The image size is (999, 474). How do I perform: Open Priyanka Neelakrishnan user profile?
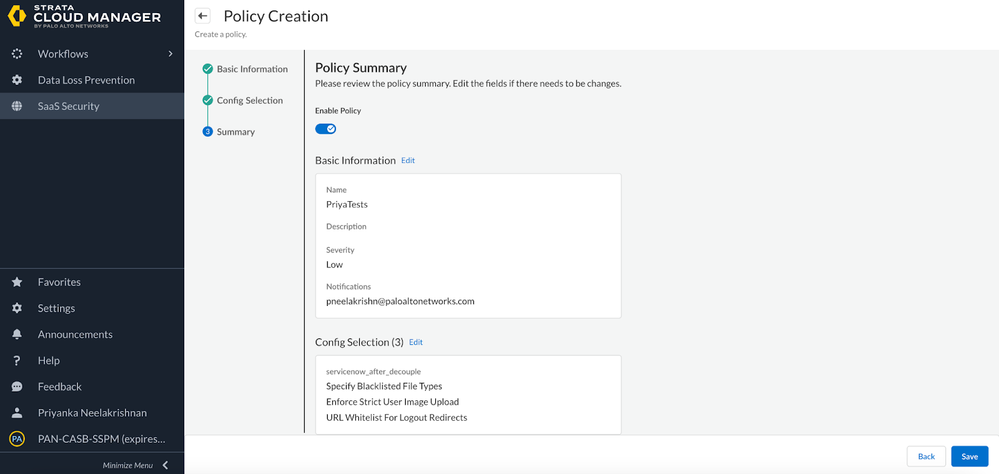[94, 412]
